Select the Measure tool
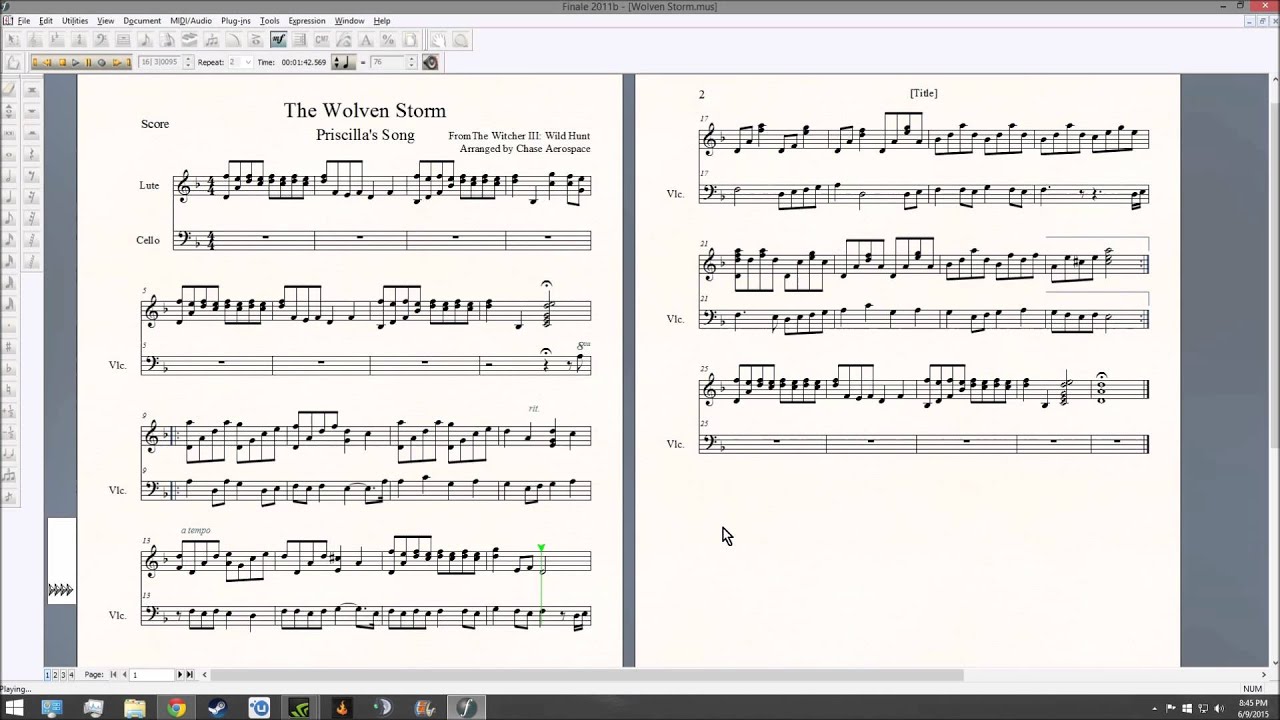This screenshot has height=720, width=1280. (x=122, y=40)
